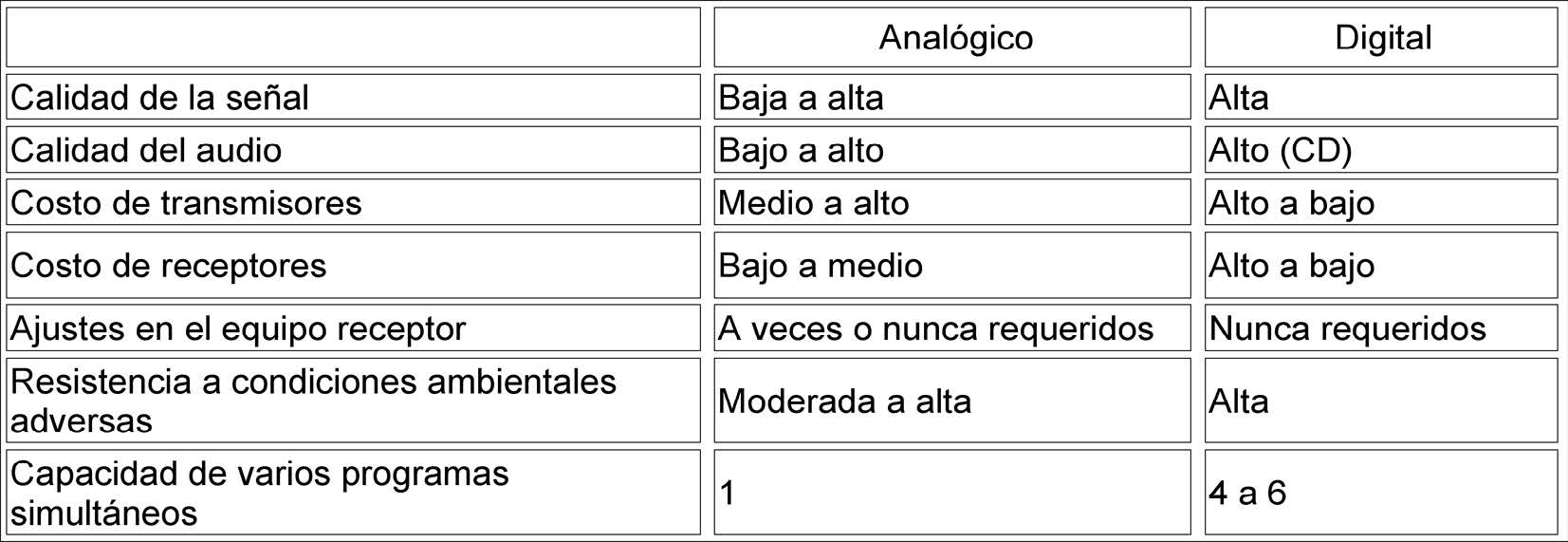The image size is (1568, 542).
Task: Select the "Calidad del audio" row label
Action: coord(146,150)
